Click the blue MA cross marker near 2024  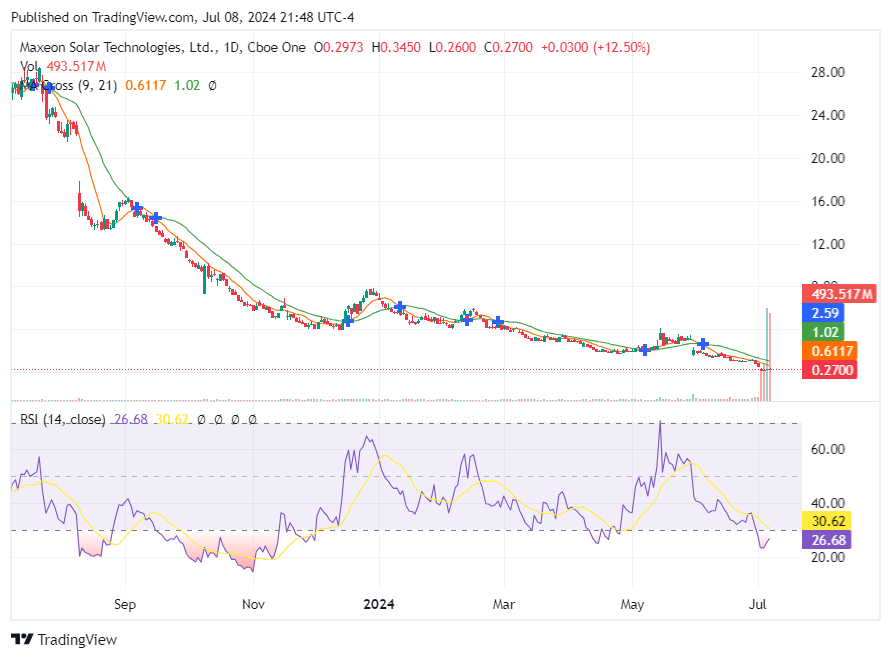[x=399, y=306]
